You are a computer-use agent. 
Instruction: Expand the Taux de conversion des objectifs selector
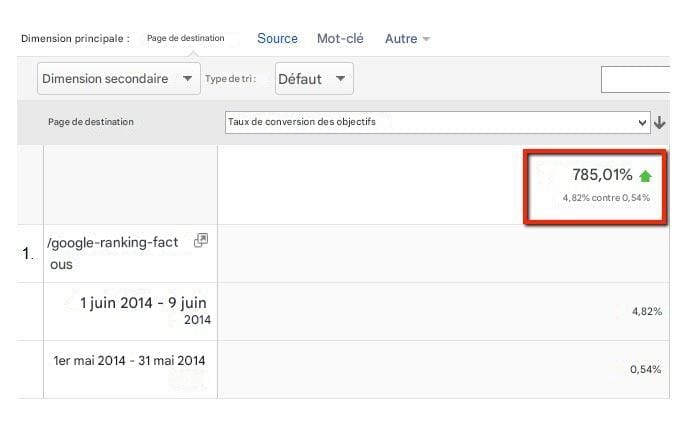[x=437, y=122]
